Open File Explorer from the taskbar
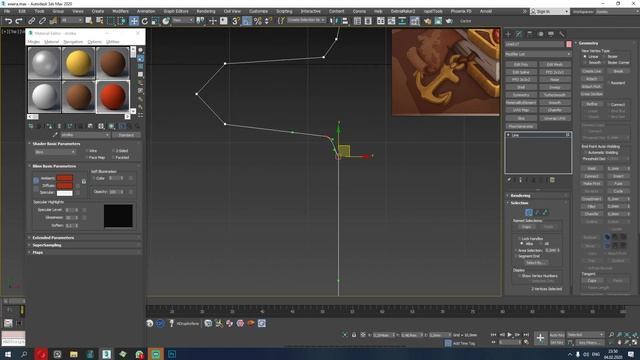 click(74, 354)
